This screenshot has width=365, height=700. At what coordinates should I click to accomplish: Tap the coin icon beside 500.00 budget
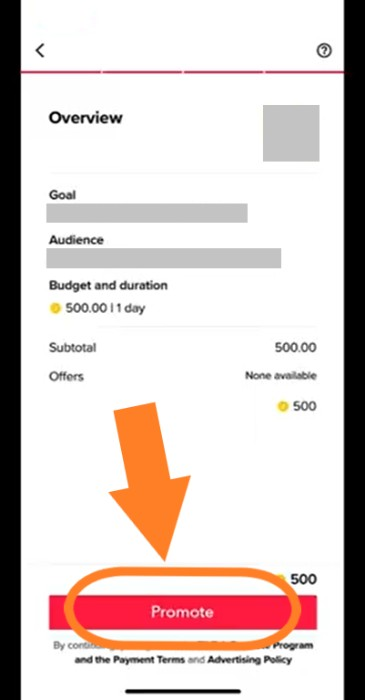(55, 308)
